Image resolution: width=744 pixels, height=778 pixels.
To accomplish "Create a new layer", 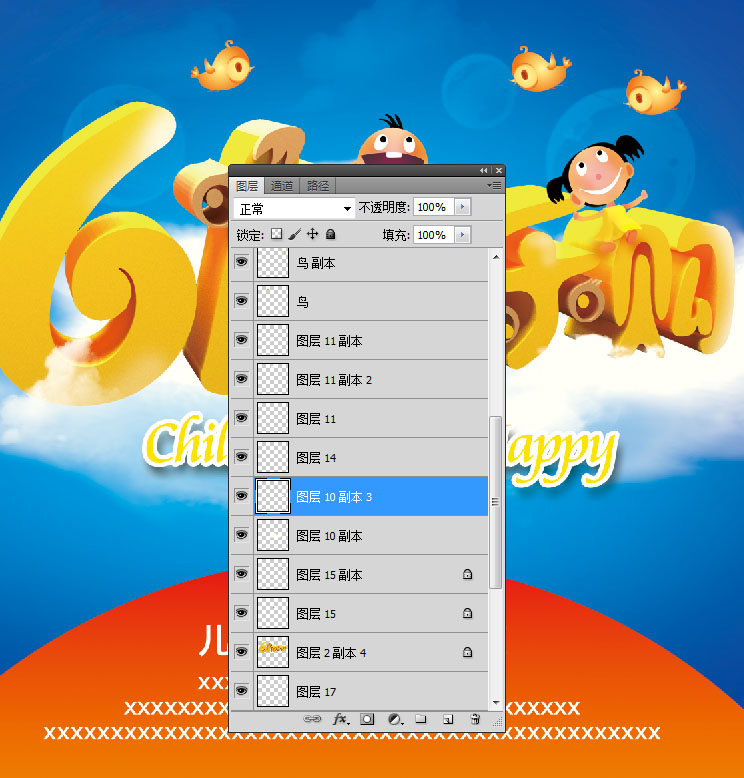I will (448, 719).
